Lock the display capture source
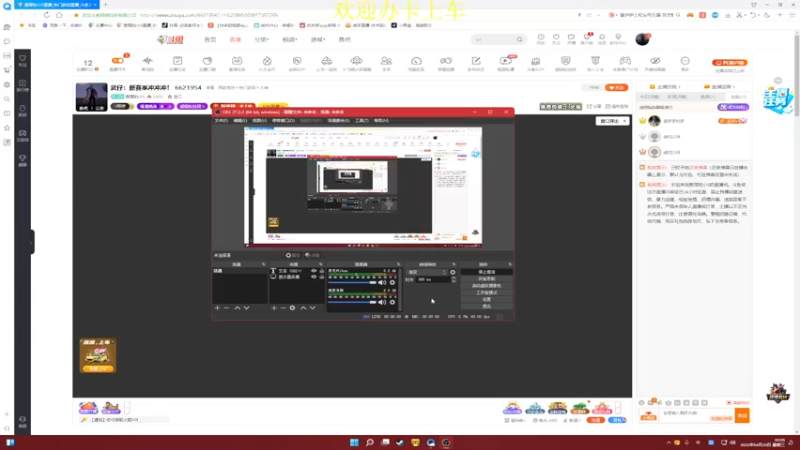 point(321,277)
